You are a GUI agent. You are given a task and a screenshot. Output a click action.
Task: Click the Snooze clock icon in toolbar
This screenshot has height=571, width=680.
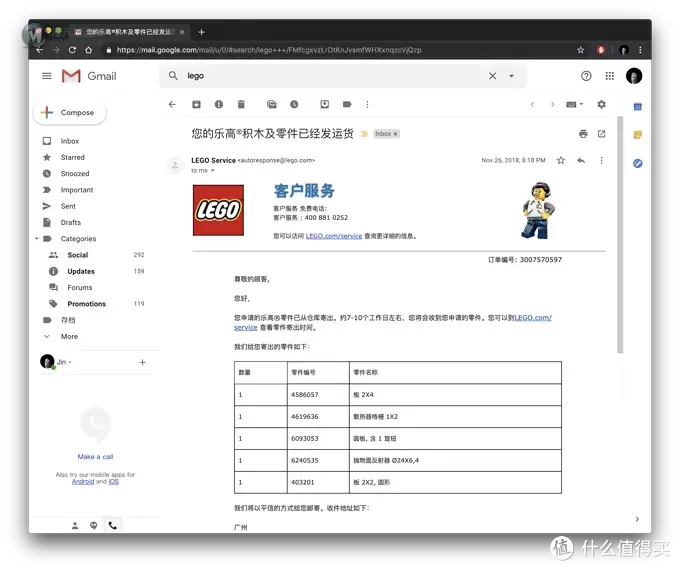tap(294, 104)
